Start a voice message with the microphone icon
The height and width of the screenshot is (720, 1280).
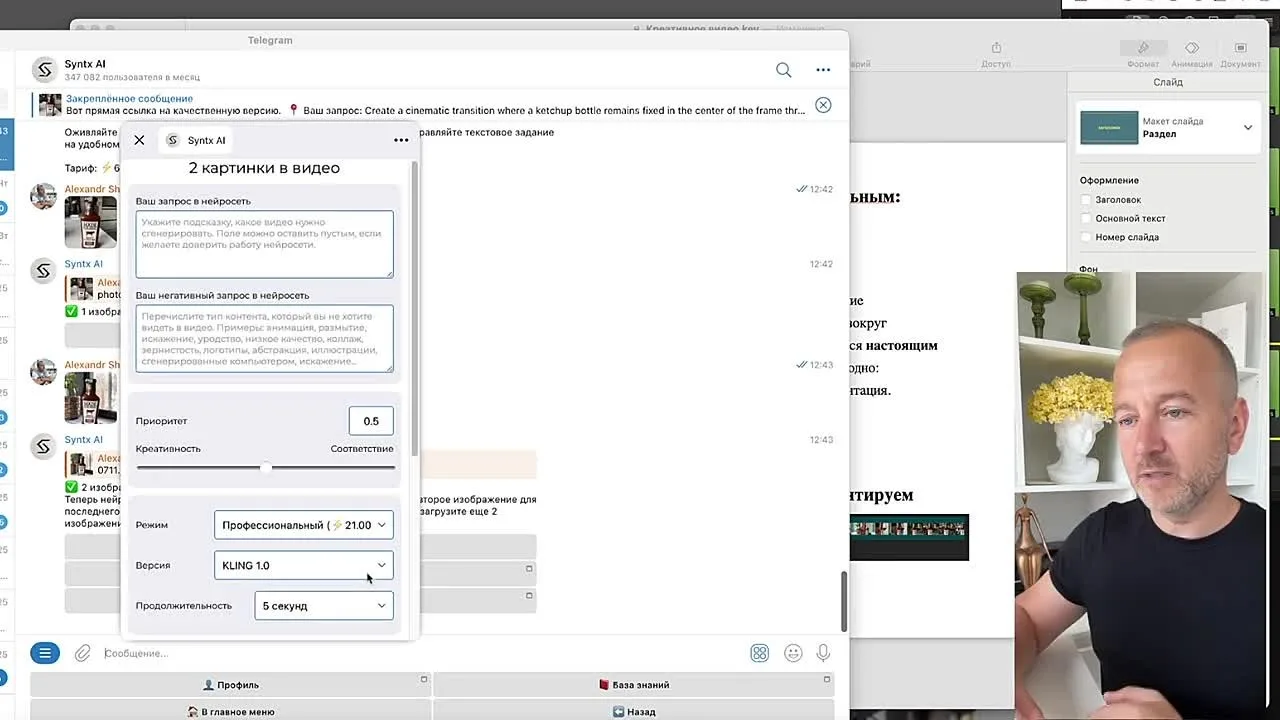tap(823, 653)
